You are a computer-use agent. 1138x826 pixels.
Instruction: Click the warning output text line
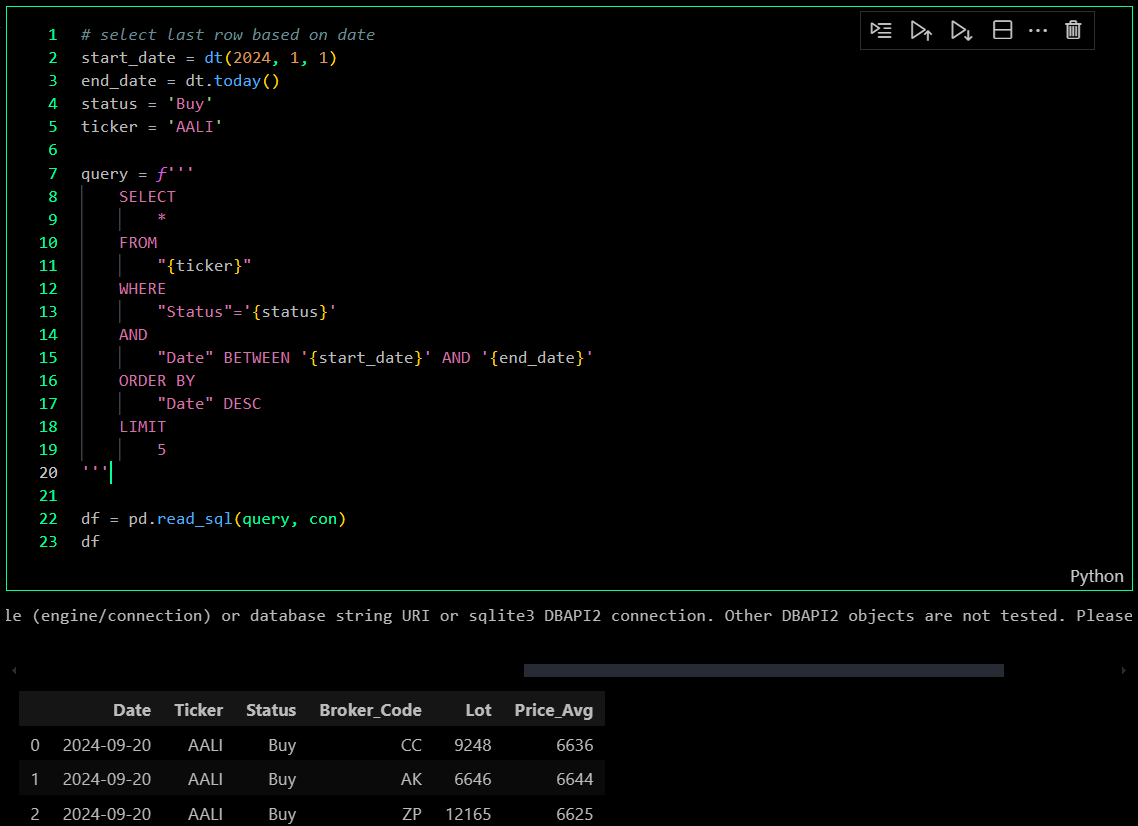pyautogui.click(x=568, y=616)
